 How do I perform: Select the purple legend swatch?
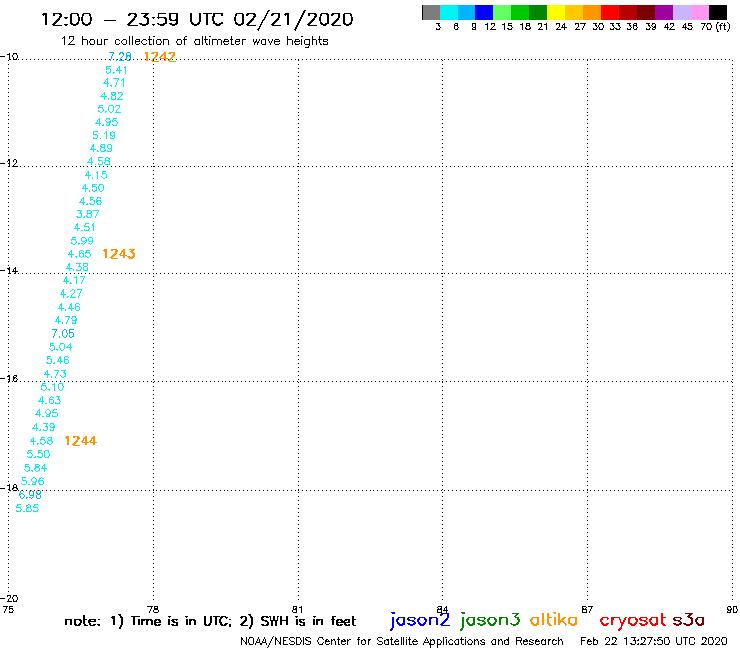point(664,12)
